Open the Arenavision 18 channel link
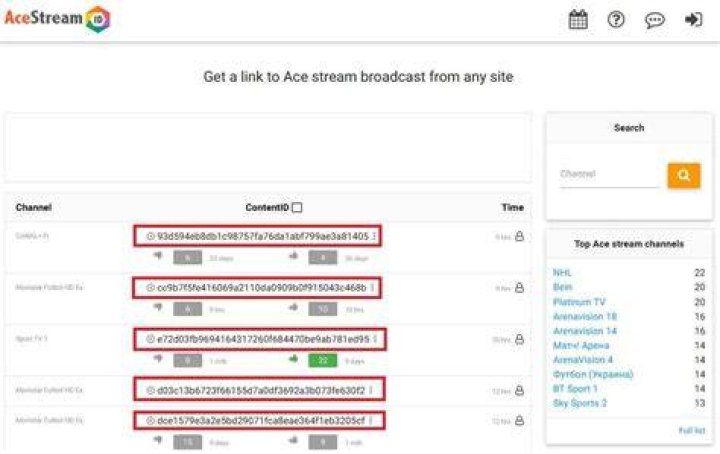 click(585, 316)
